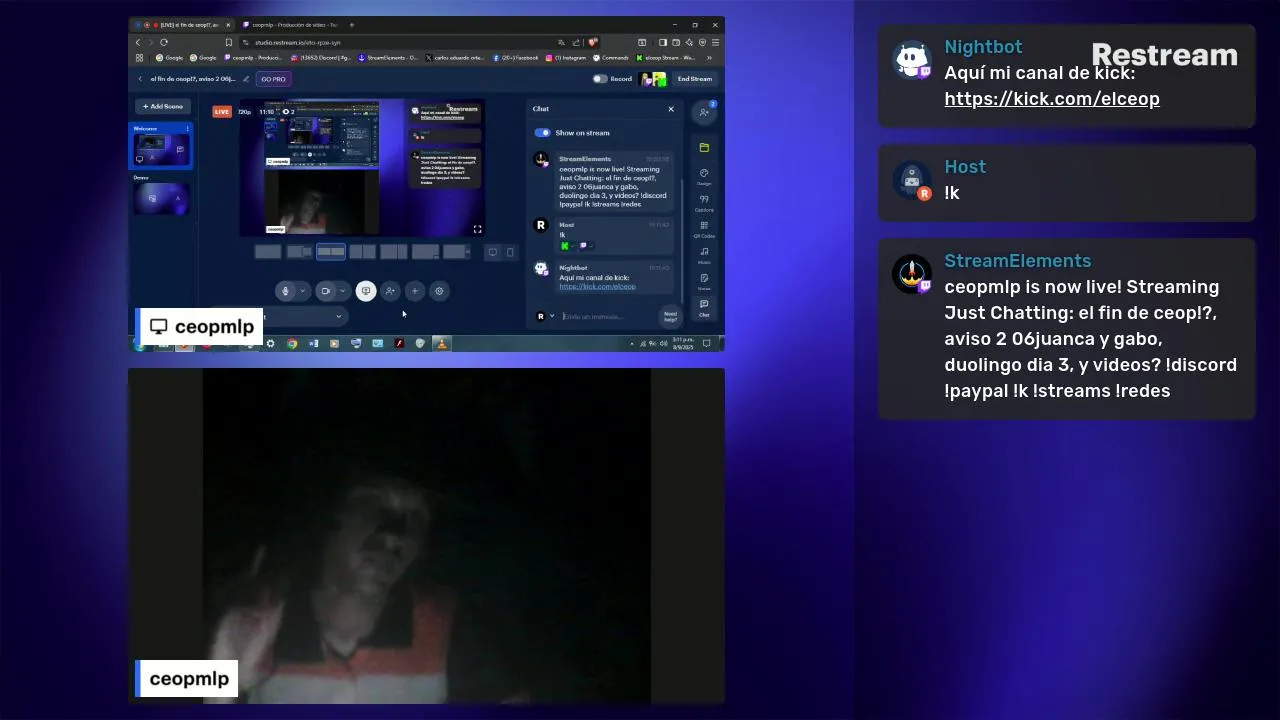The image size is (1280, 720).
Task: Open the studio settings gear icon
Action: tap(439, 291)
